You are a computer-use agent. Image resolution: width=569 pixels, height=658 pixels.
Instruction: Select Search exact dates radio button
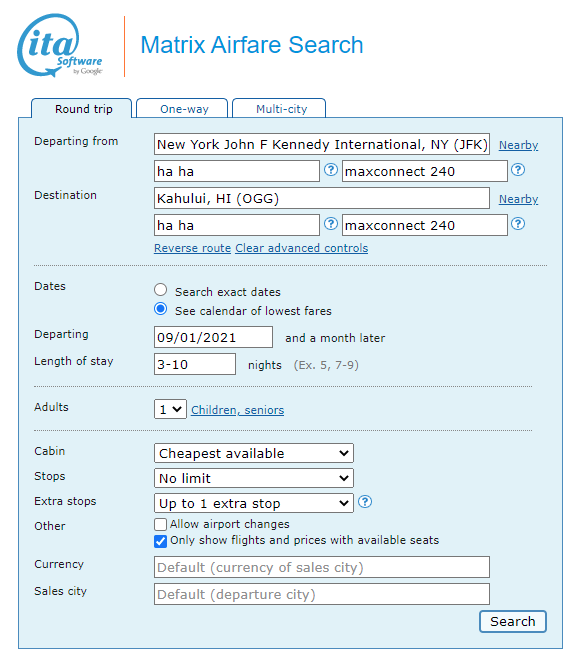click(x=160, y=290)
